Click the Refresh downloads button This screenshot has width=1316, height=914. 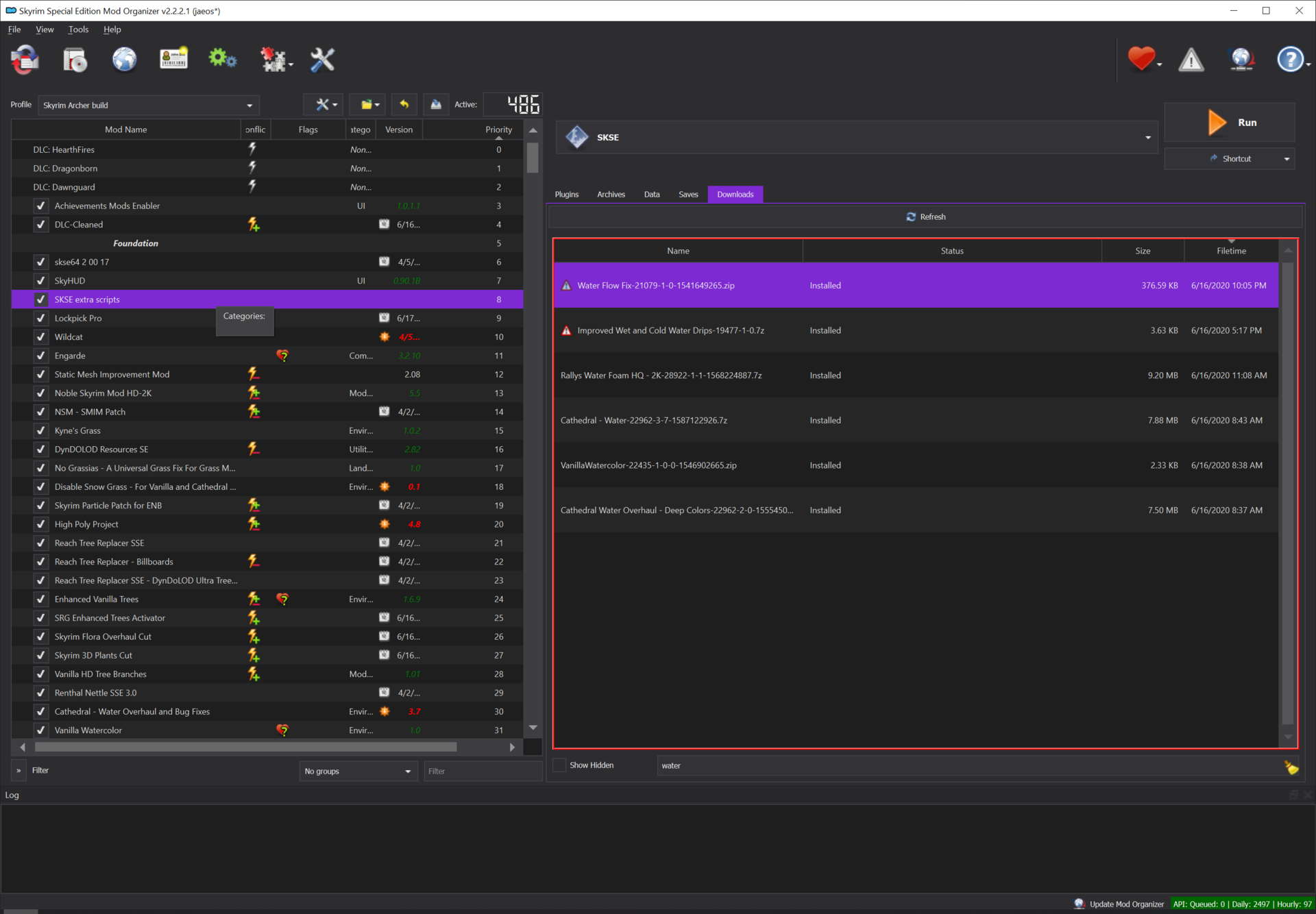(x=925, y=217)
